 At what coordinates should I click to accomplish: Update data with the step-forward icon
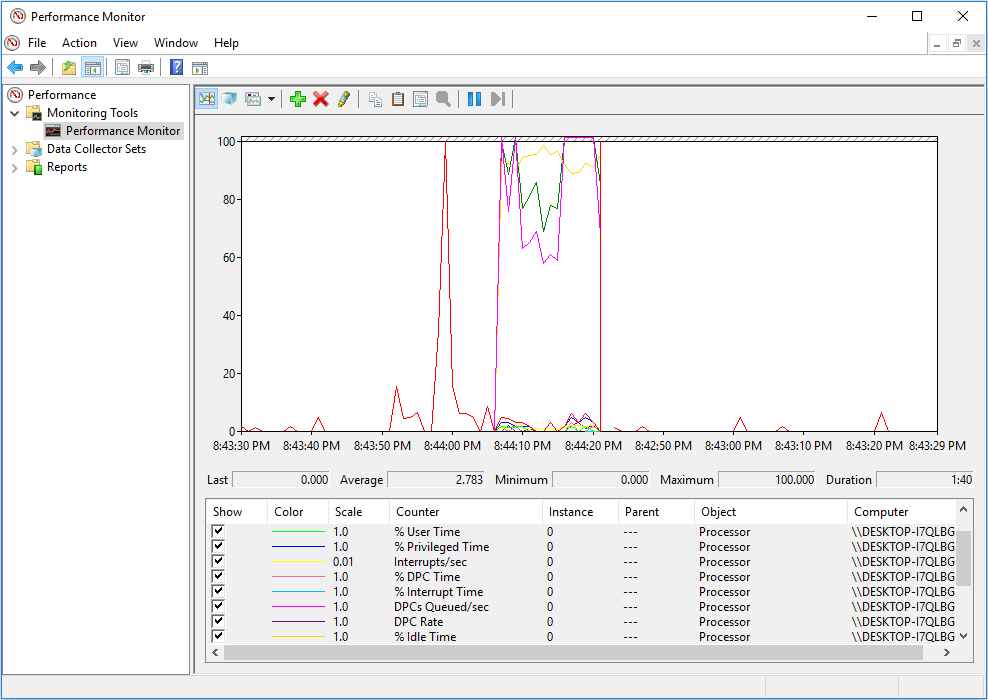click(497, 97)
